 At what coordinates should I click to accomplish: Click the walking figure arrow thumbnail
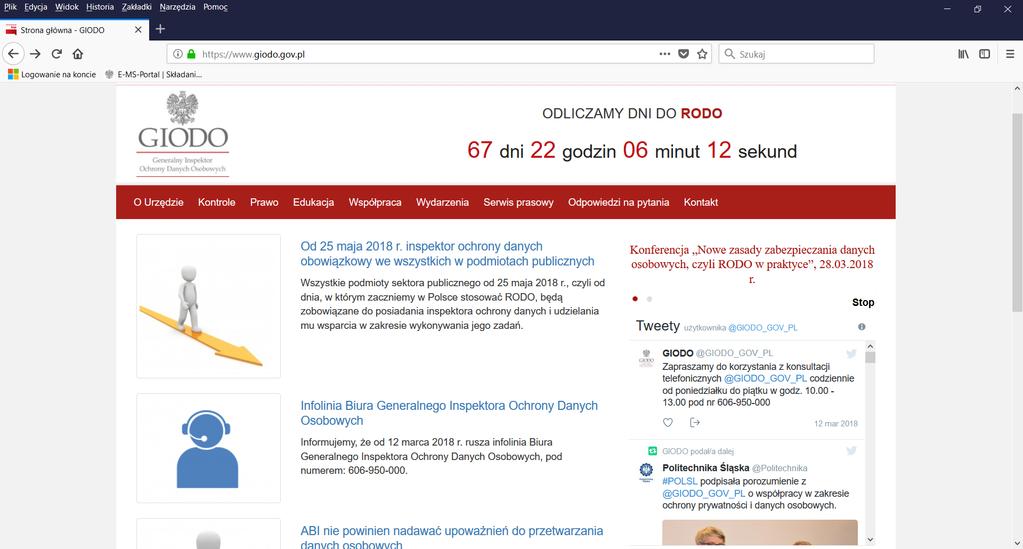pos(208,306)
